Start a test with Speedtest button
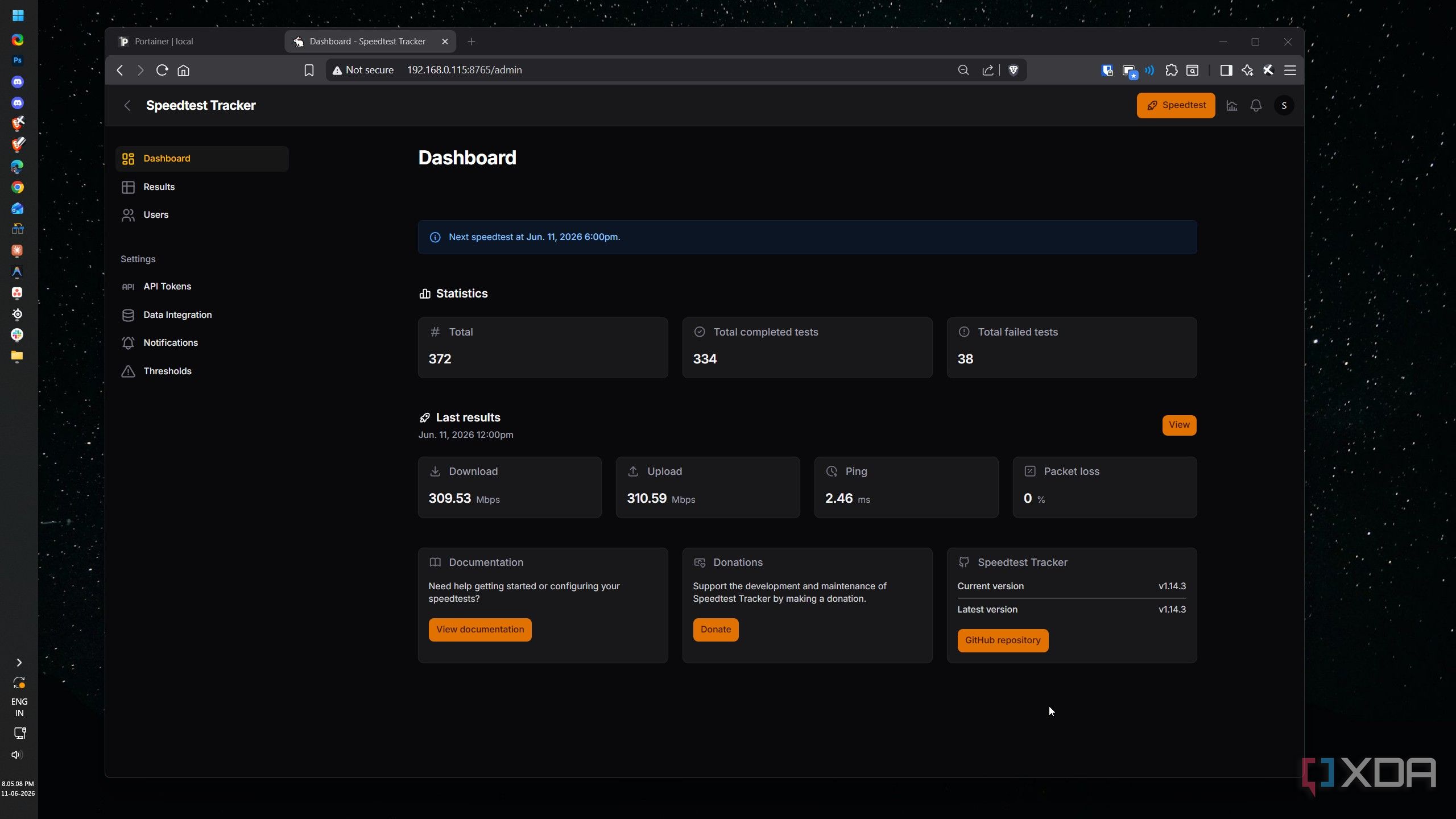This screenshot has height=819, width=1456. pos(1176,106)
